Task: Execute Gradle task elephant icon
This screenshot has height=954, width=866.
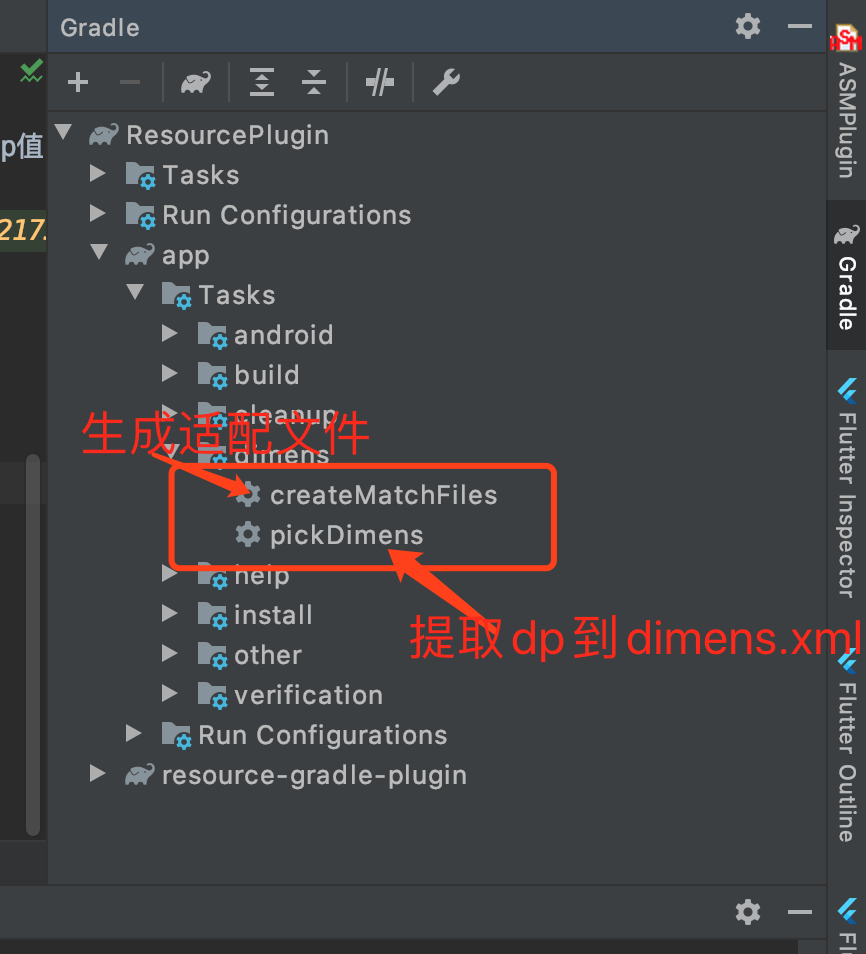Action: pos(196,82)
